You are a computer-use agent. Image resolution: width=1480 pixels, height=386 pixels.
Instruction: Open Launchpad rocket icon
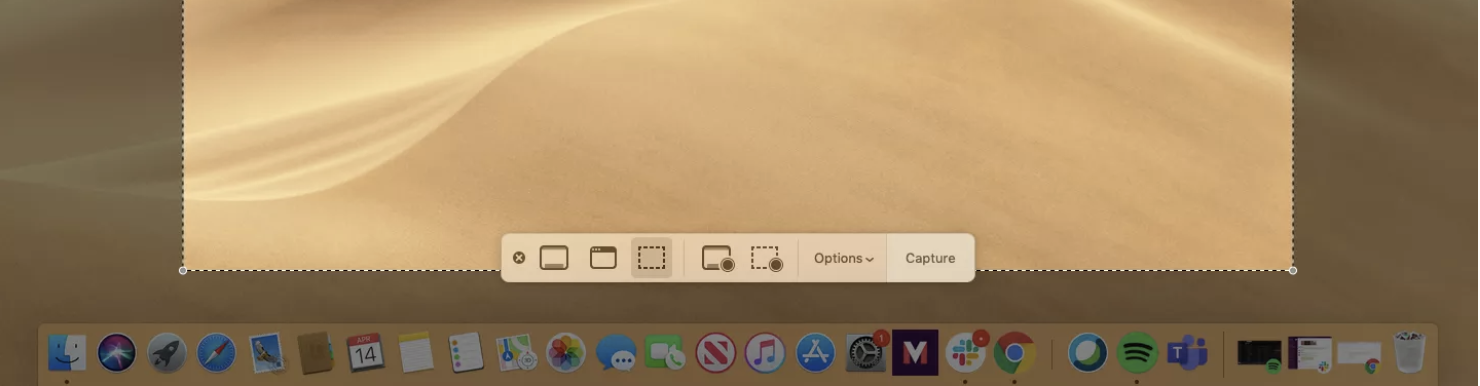coord(167,352)
